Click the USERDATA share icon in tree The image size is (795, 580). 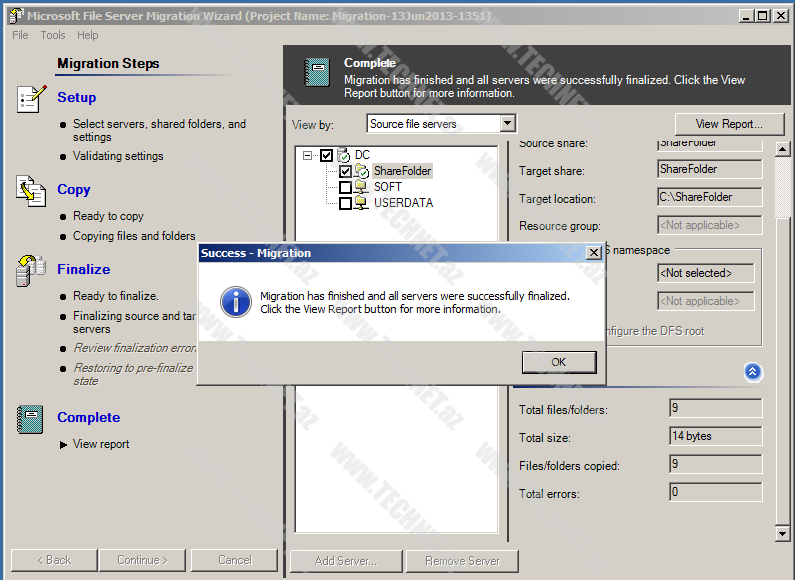coord(361,203)
